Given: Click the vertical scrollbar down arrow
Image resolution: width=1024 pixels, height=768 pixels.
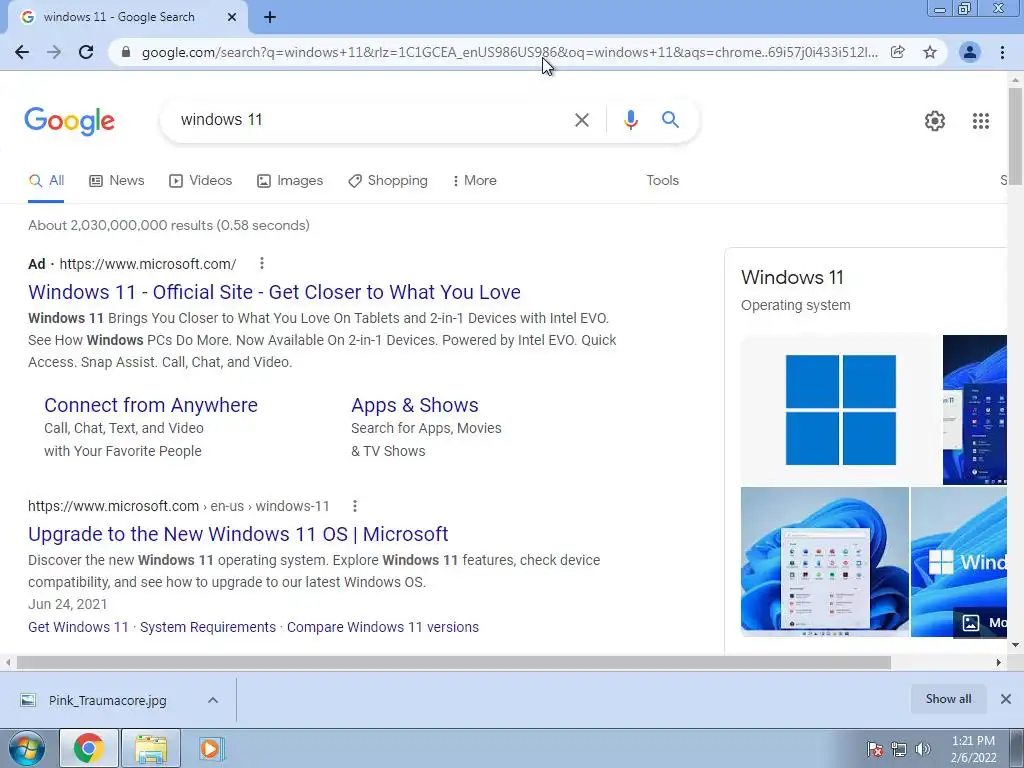Looking at the screenshot, I should point(1015,645).
